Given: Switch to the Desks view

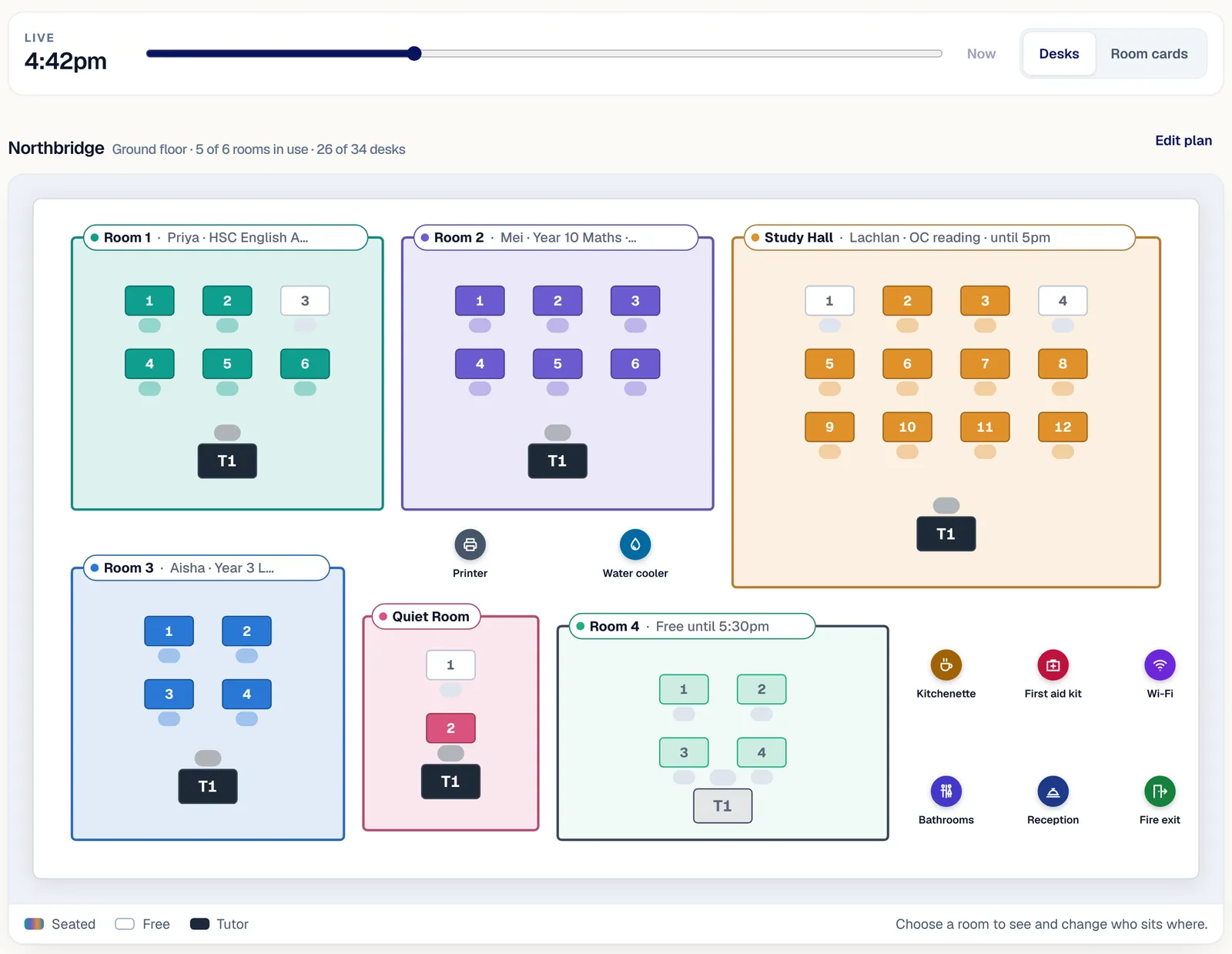Looking at the screenshot, I should click(x=1059, y=54).
